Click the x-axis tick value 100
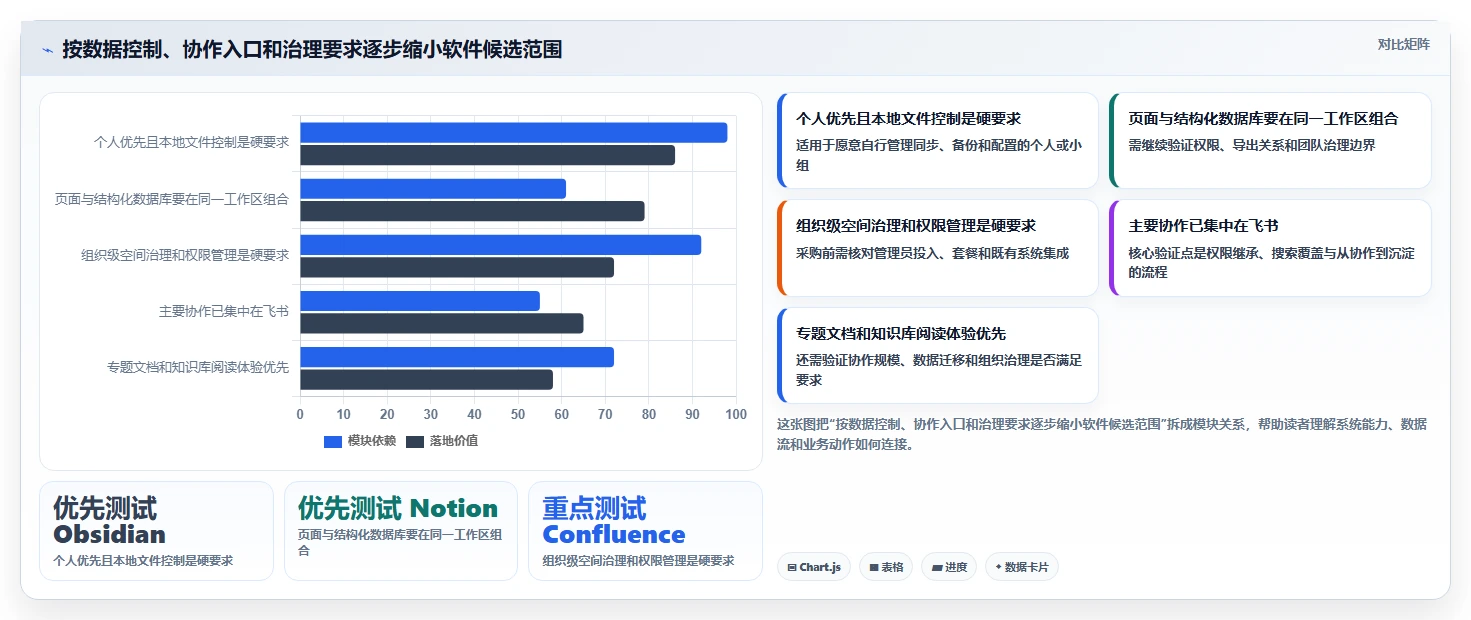The height and width of the screenshot is (620, 1471). [x=736, y=414]
